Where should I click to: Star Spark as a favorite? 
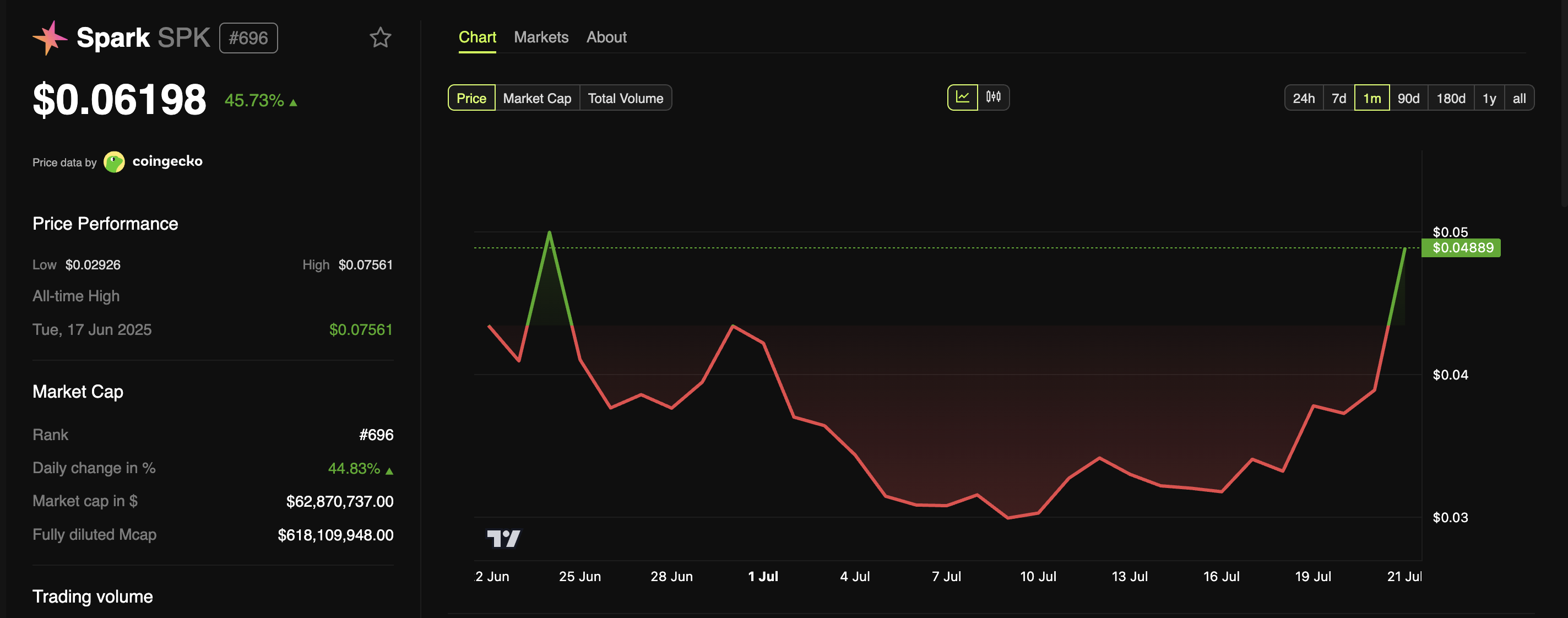pyautogui.click(x=381, y=38)
